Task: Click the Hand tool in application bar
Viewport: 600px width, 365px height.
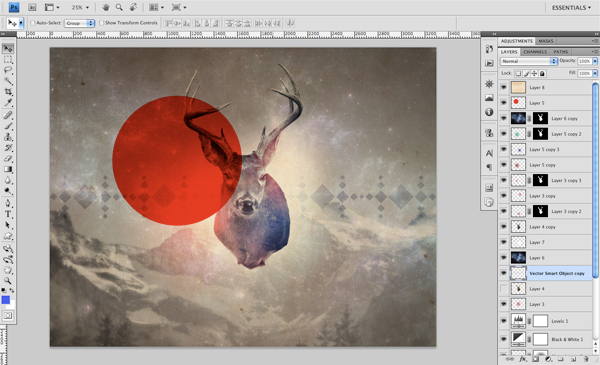Action: [x=106, y=7]
